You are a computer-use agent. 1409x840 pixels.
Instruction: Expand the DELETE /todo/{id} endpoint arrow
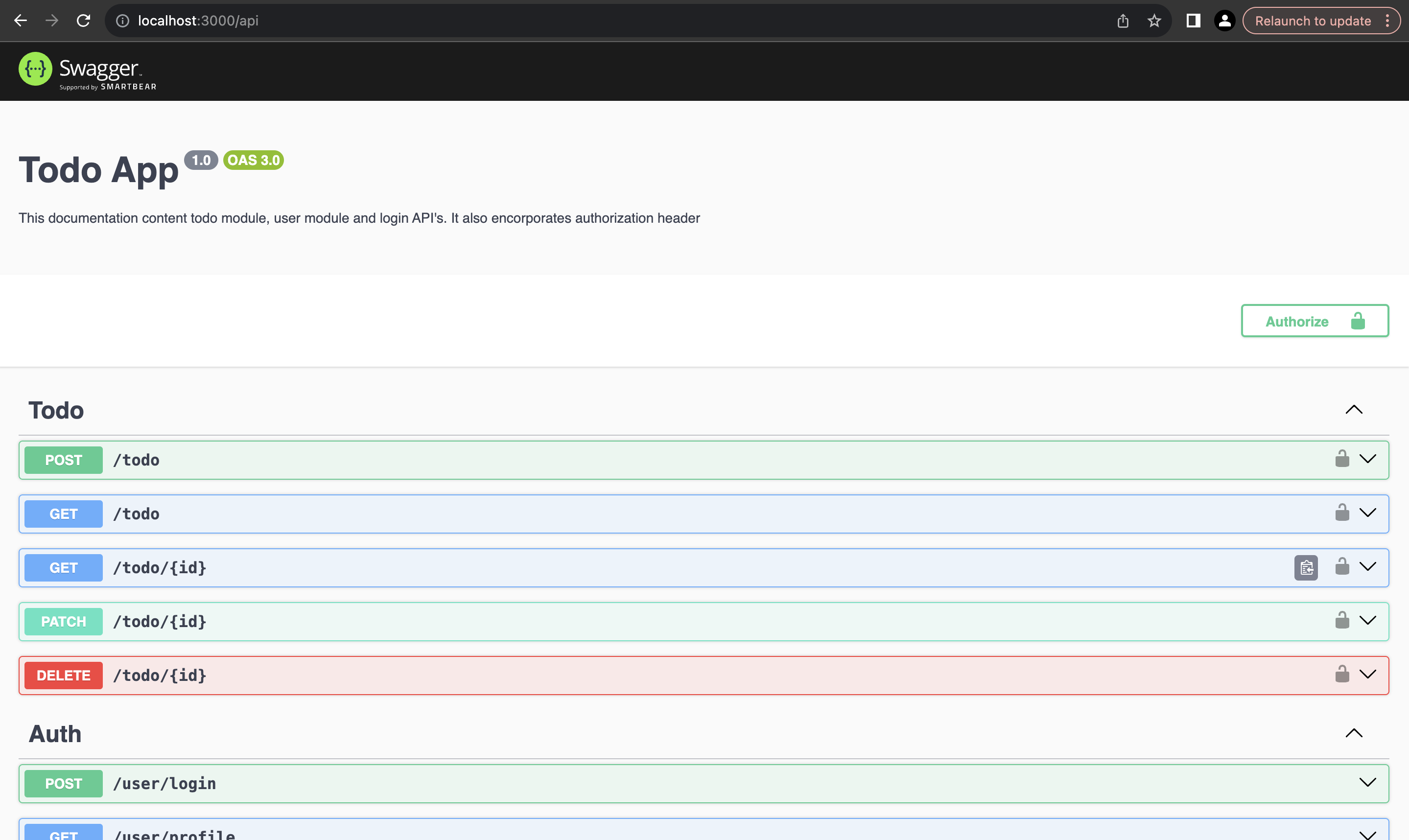1367,674
